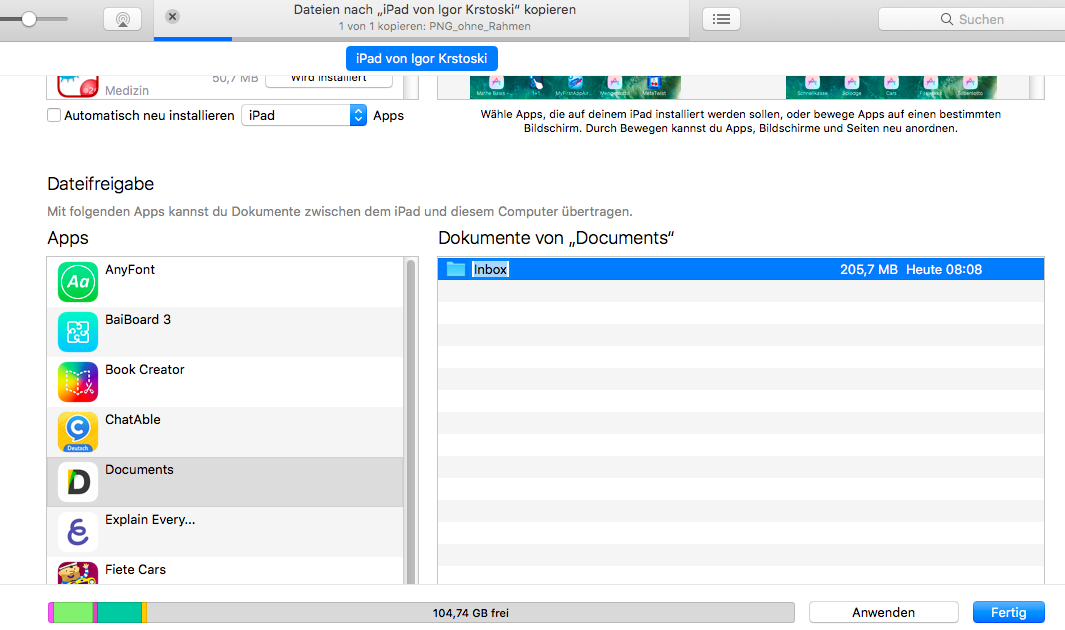Click the Fiete Cars label
The image size is (1065, 630).
point(135,570)
